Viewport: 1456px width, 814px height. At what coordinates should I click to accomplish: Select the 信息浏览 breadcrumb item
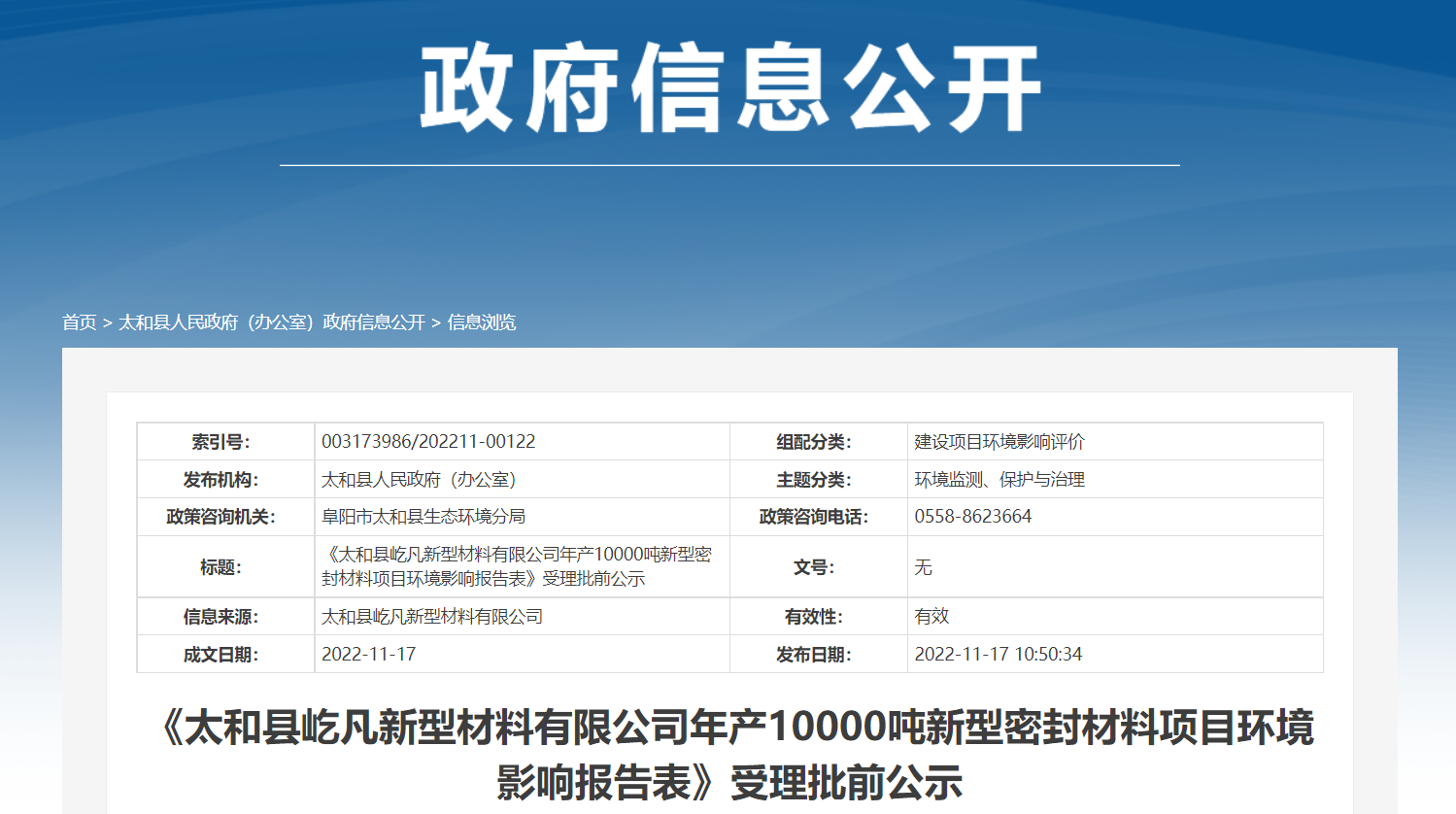pos(482,322)
